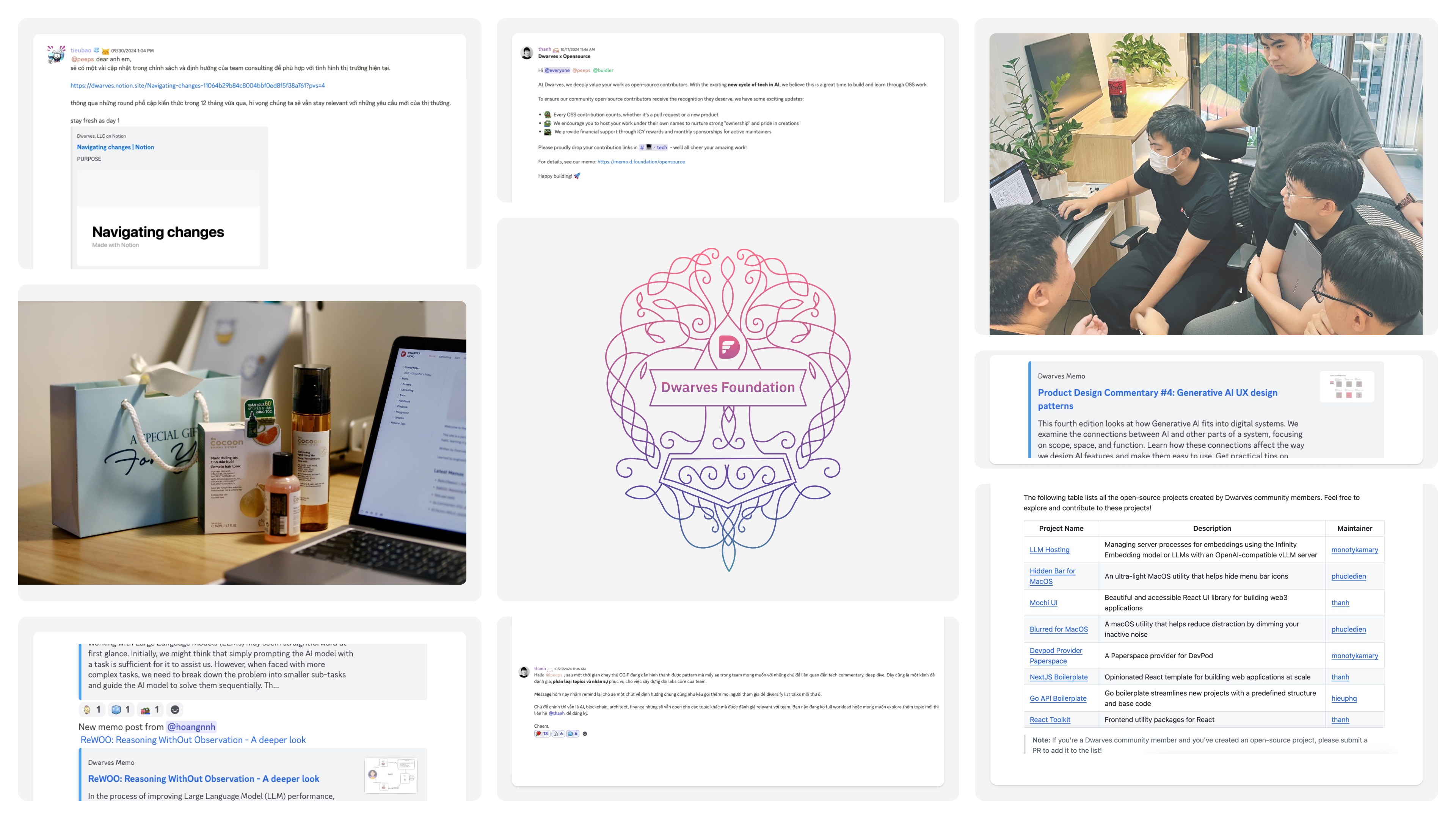Open the Go API Boilerplate project link
Image resolution: width=1456 pixels, height=819 pixels.
coord(1058,698)
